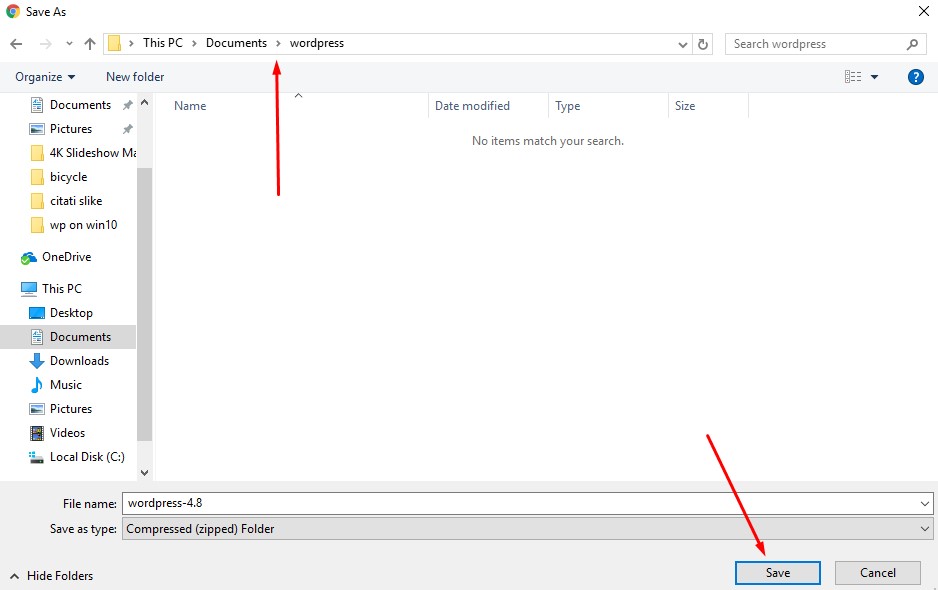The width and height of the screenshot is (938, 590).
Task: Click the Back navigation arrow
Action: click(16, 44)
